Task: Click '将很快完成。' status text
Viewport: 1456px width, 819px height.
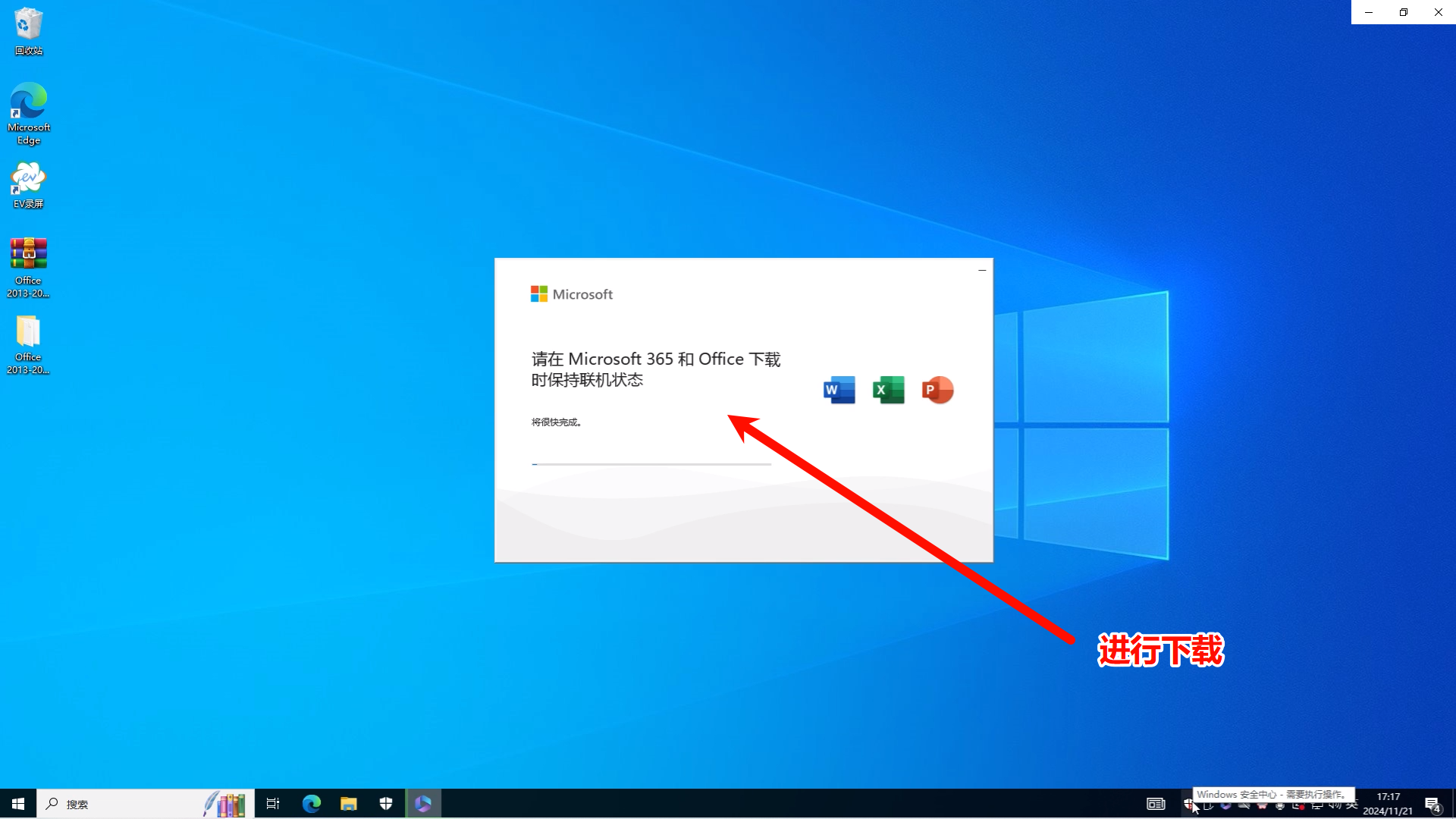Action: coord(557,422)
